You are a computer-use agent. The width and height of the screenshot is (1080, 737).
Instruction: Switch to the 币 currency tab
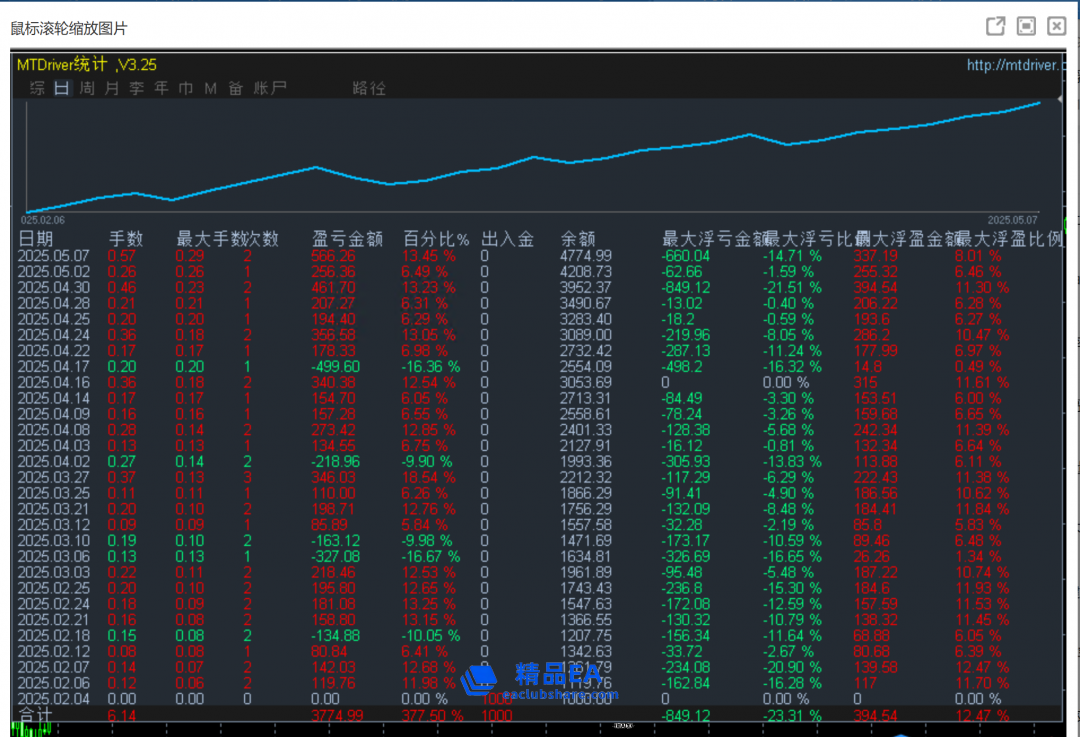point(186,89)
